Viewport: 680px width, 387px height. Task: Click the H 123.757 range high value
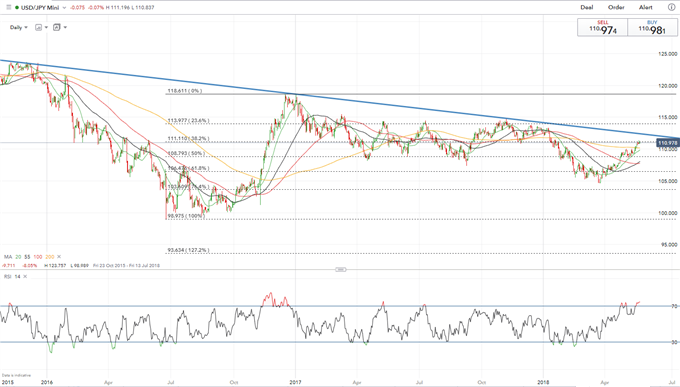coord(55,266)
